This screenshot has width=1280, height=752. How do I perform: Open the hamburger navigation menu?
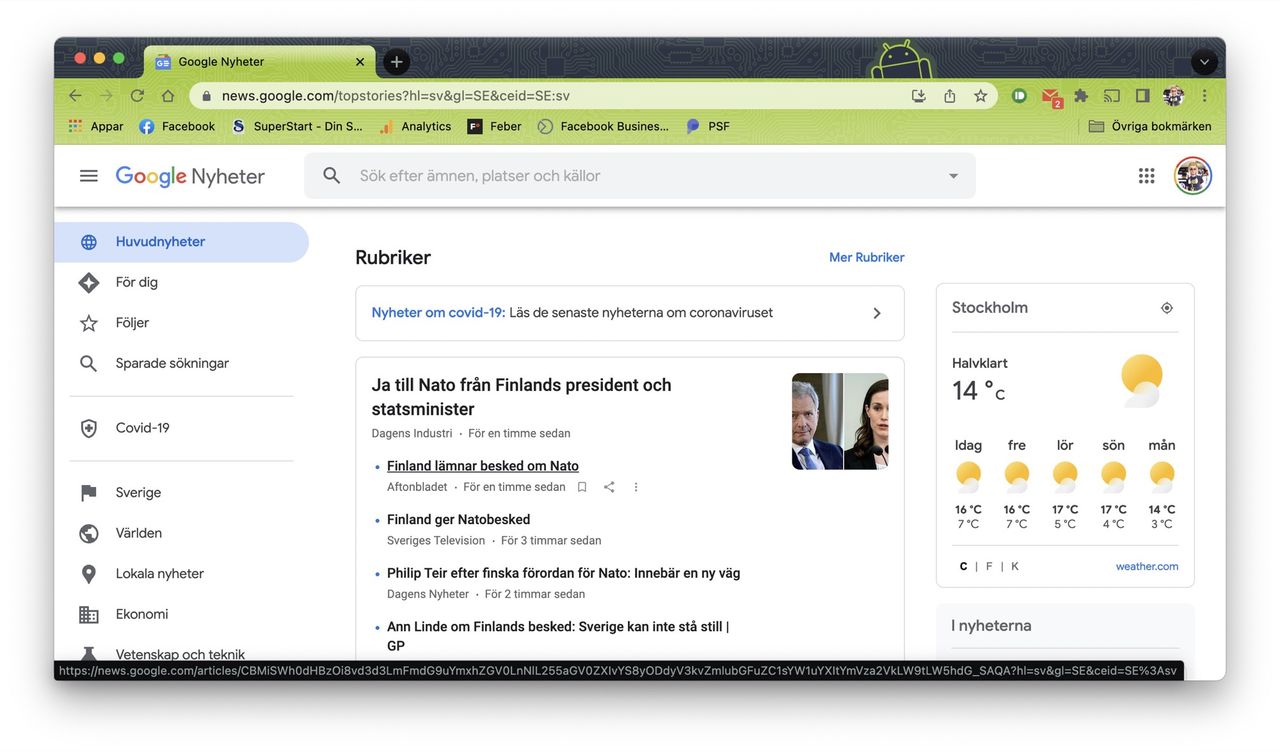coord(88,175)
